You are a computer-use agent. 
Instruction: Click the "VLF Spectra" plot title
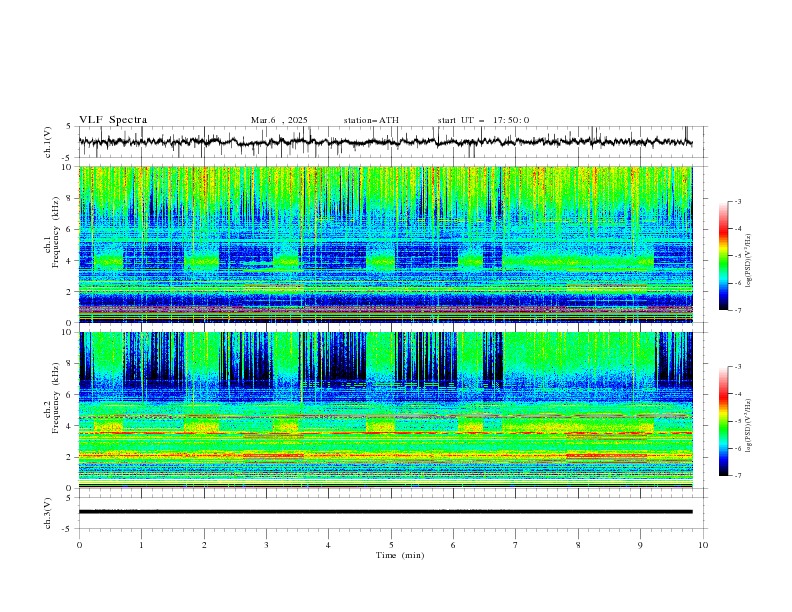pos(113,120)
